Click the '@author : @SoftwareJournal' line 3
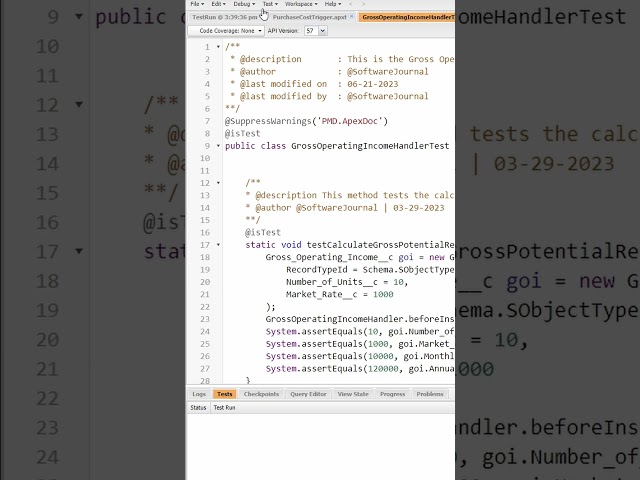 pos(329,71)
